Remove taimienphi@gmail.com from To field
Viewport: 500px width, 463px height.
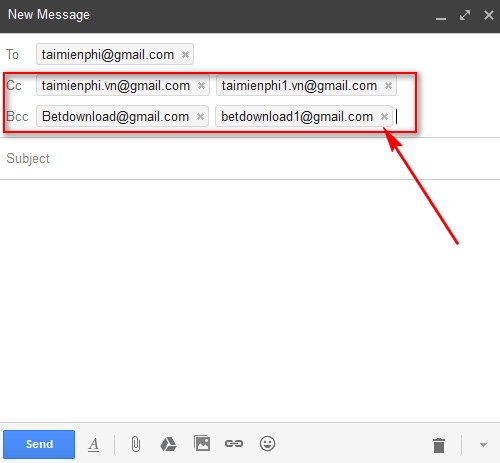tap(185, 54)
